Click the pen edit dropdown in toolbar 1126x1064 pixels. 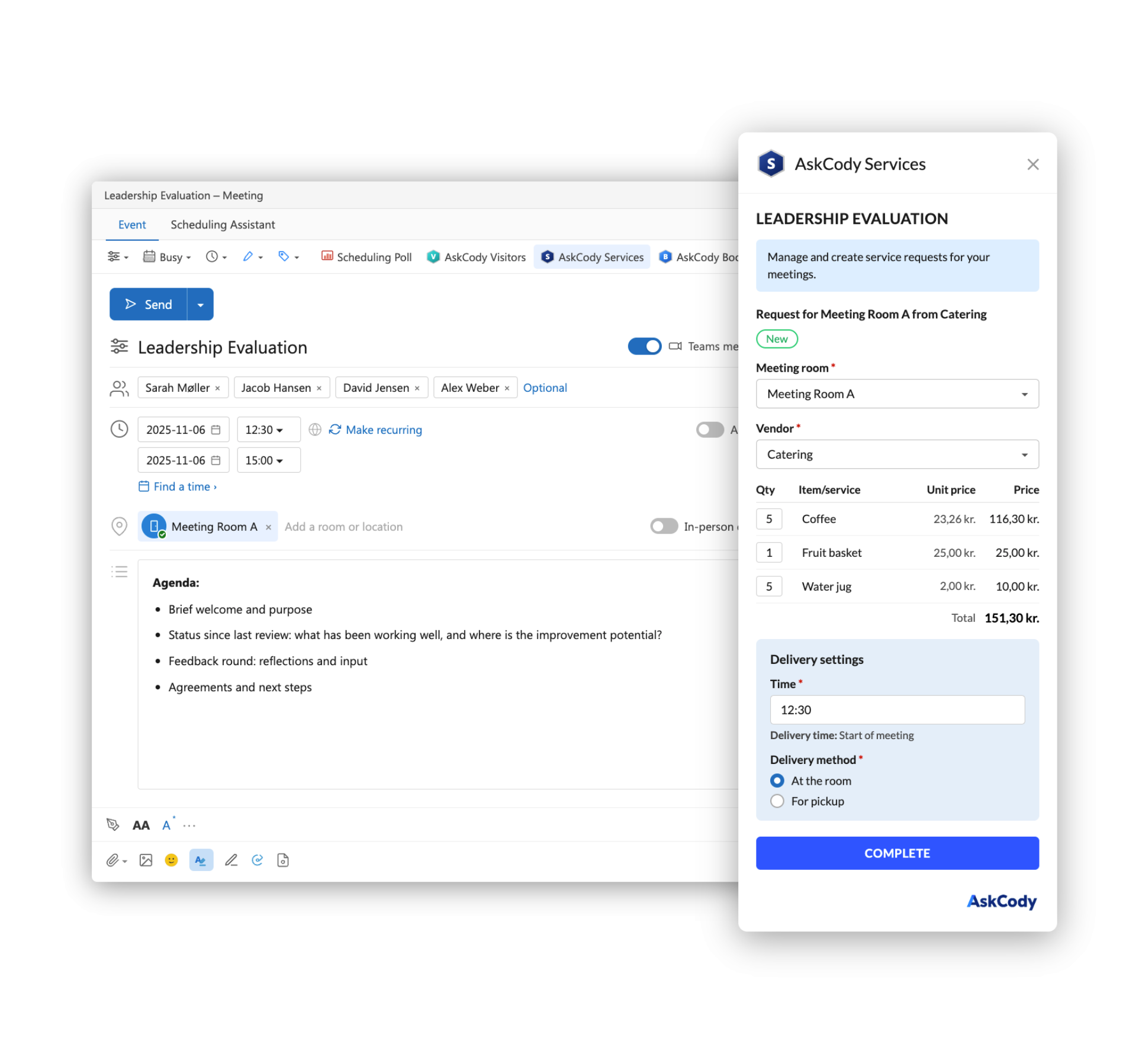pos(252,257)
